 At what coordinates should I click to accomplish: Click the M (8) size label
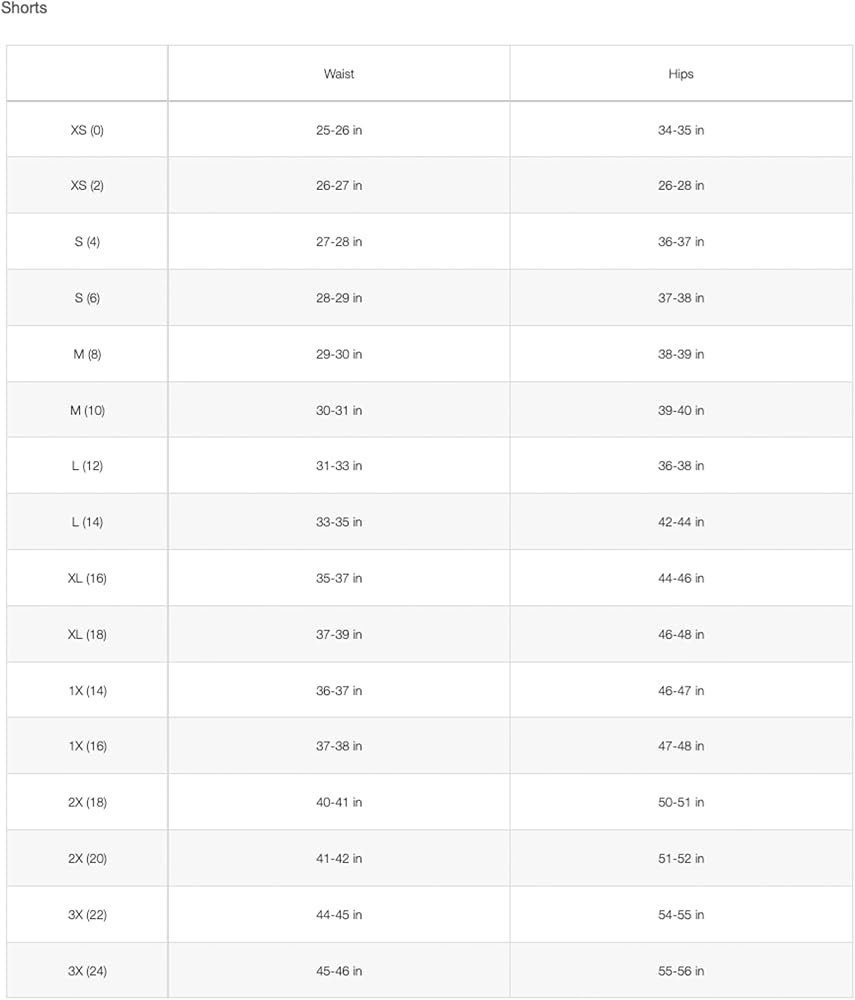(x=87, y=354)
